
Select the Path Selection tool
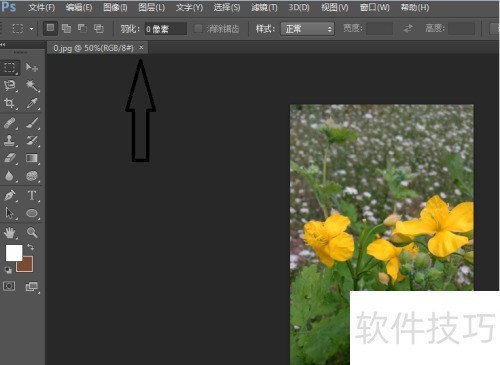click(10, 213)
